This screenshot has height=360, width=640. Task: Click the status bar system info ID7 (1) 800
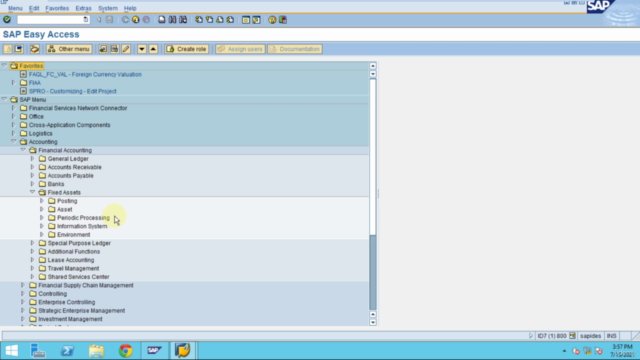(552, 336)
